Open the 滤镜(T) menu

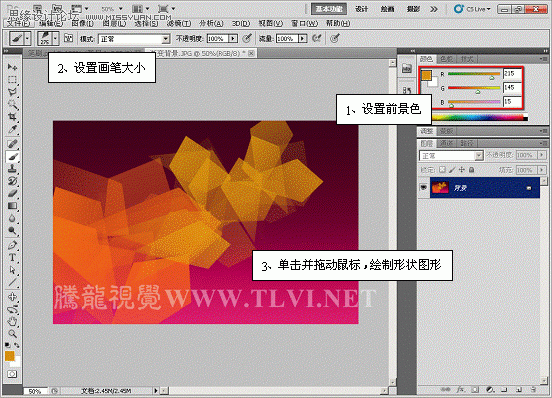pyautogui.click(x=179, y=23)
